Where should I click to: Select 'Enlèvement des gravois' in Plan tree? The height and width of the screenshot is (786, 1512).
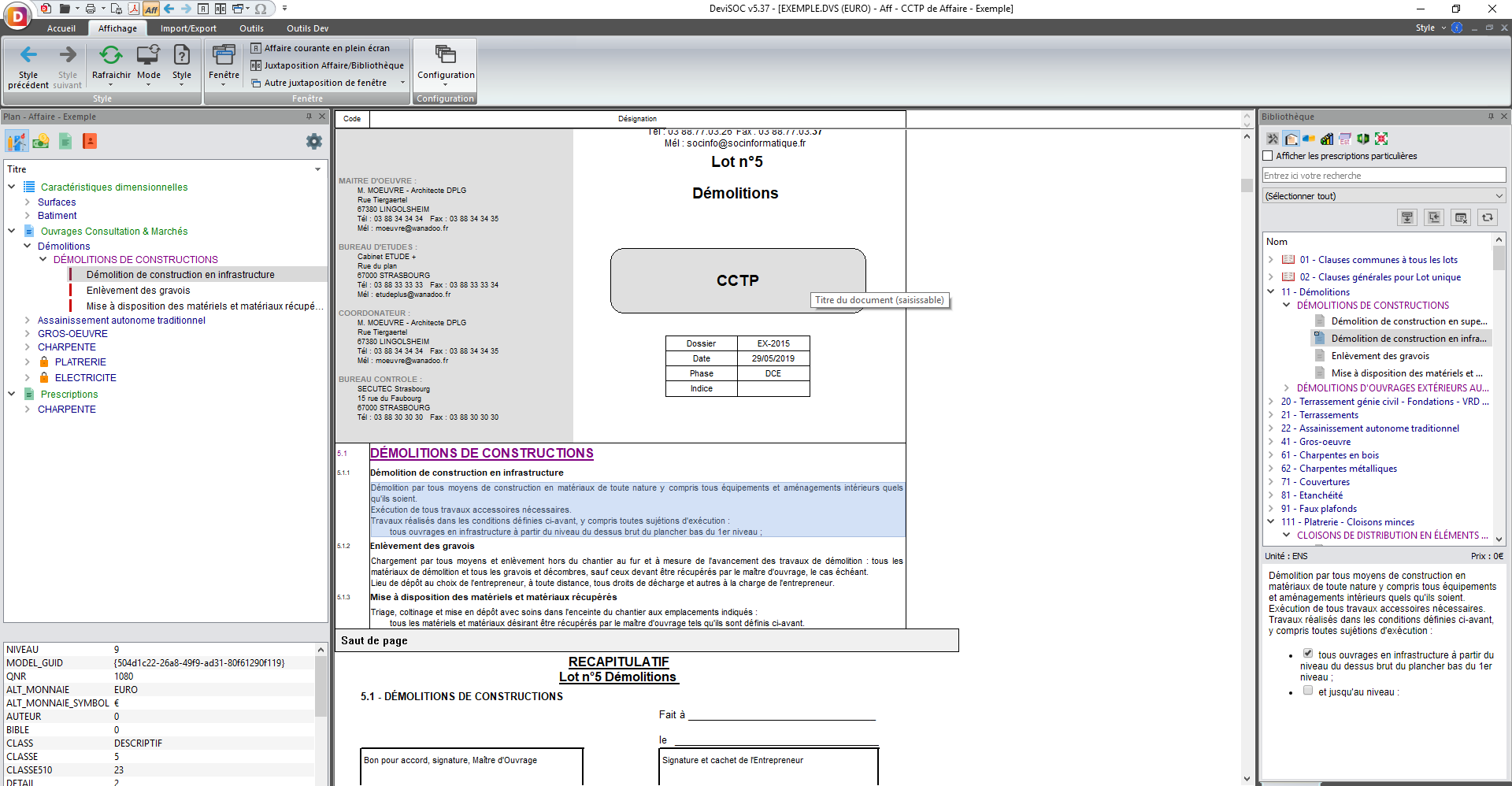click(138, 290)
